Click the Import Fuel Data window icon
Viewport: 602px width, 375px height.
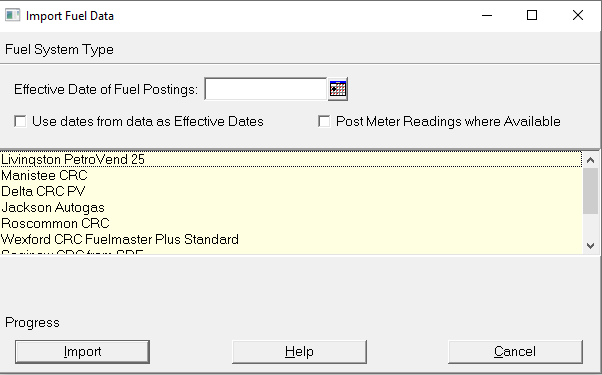pyautogui.click(x=12, y=15)
